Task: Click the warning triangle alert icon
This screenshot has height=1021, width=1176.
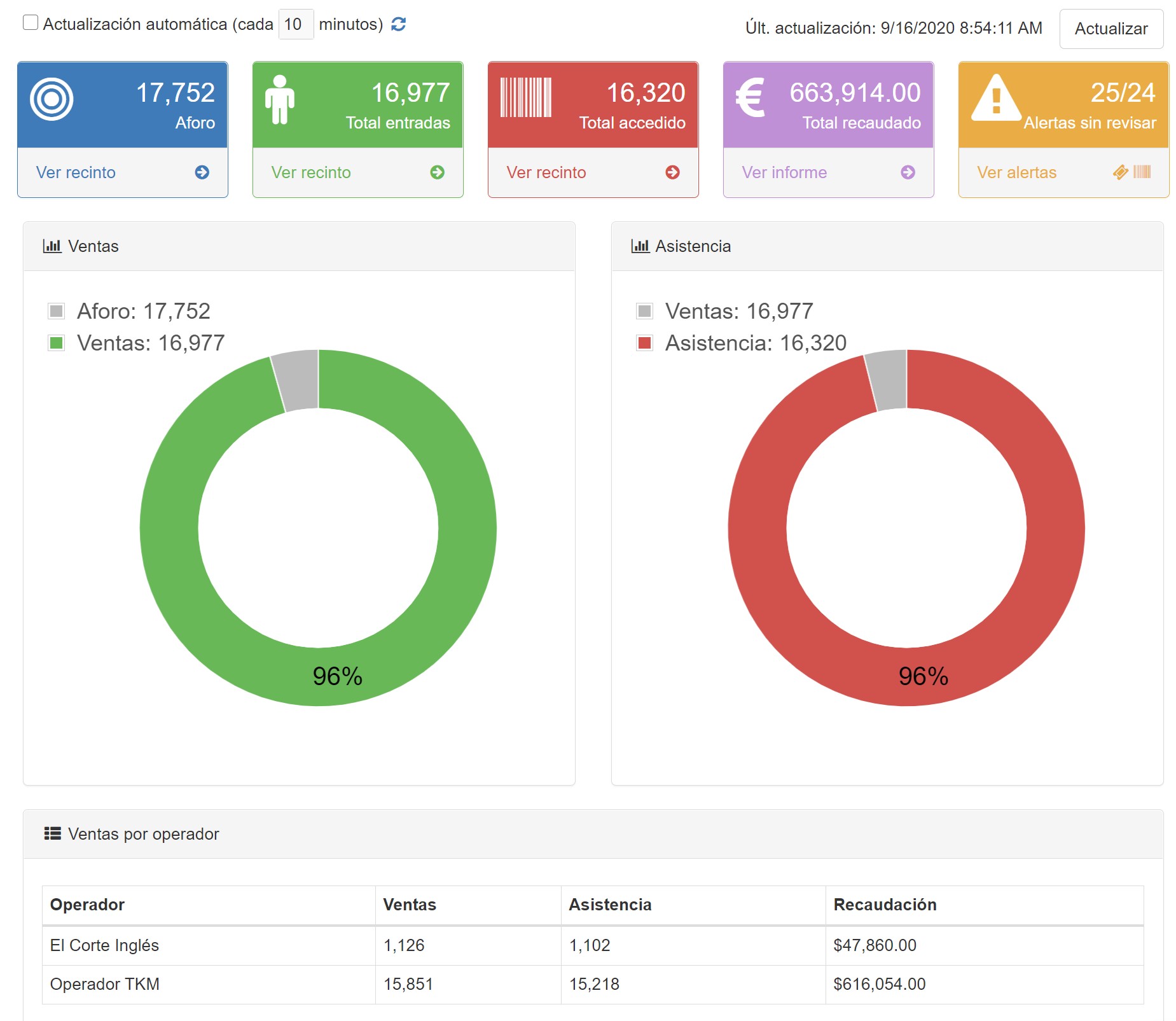Action: tap(997, 98)
